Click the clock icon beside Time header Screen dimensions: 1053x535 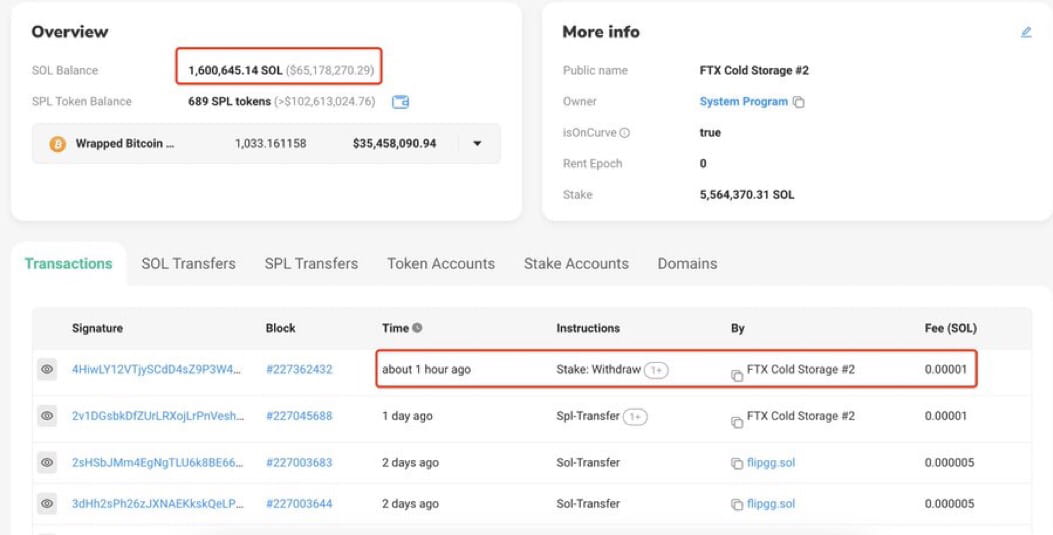click(417, 328)
